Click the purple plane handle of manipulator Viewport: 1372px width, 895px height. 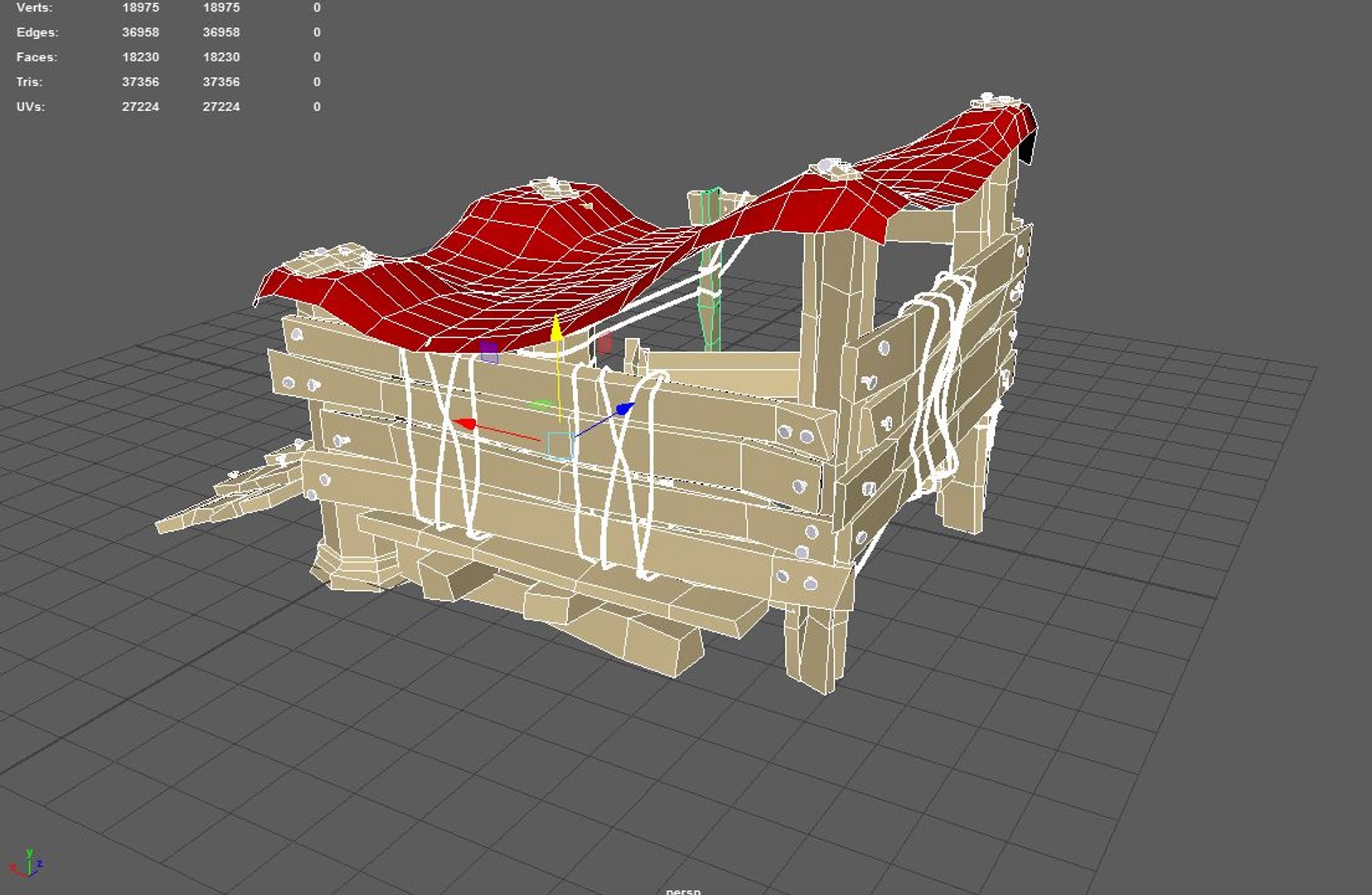pos(489,352)
